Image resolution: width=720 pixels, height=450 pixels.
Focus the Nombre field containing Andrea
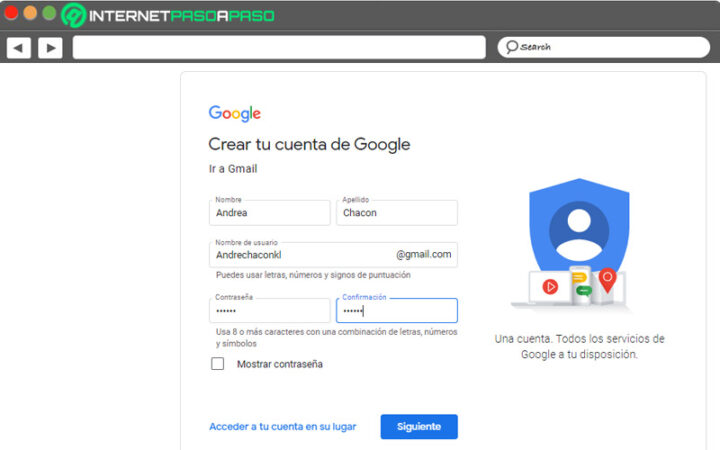(270, 213)
